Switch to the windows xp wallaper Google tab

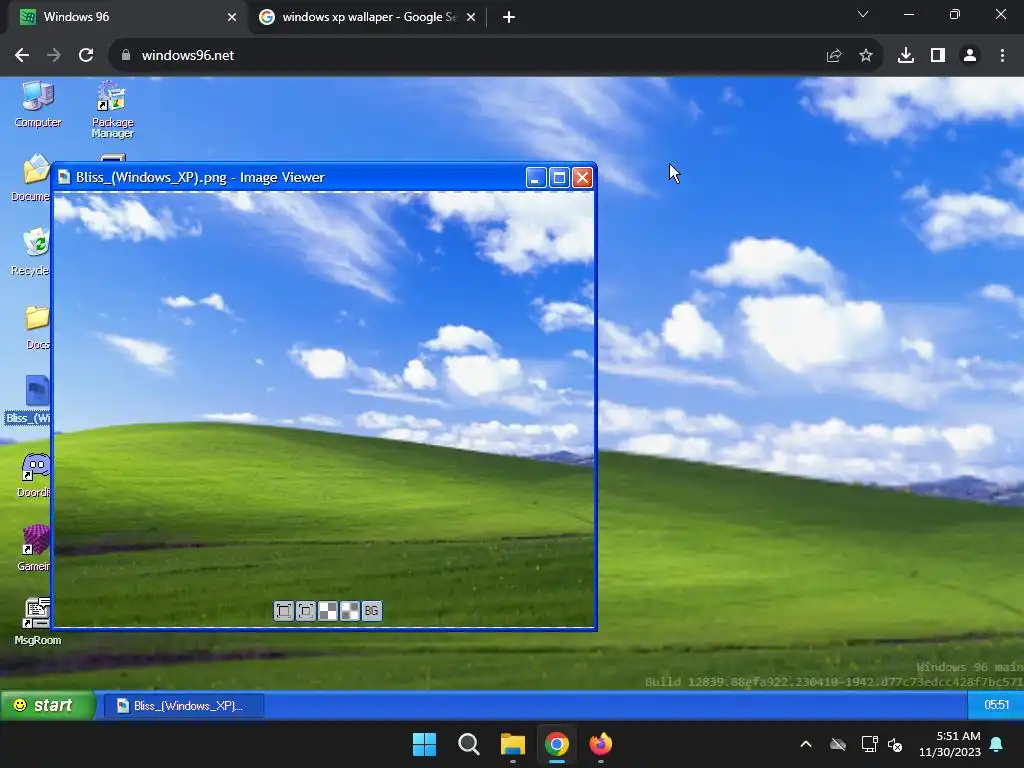click(x=366, y=17)
